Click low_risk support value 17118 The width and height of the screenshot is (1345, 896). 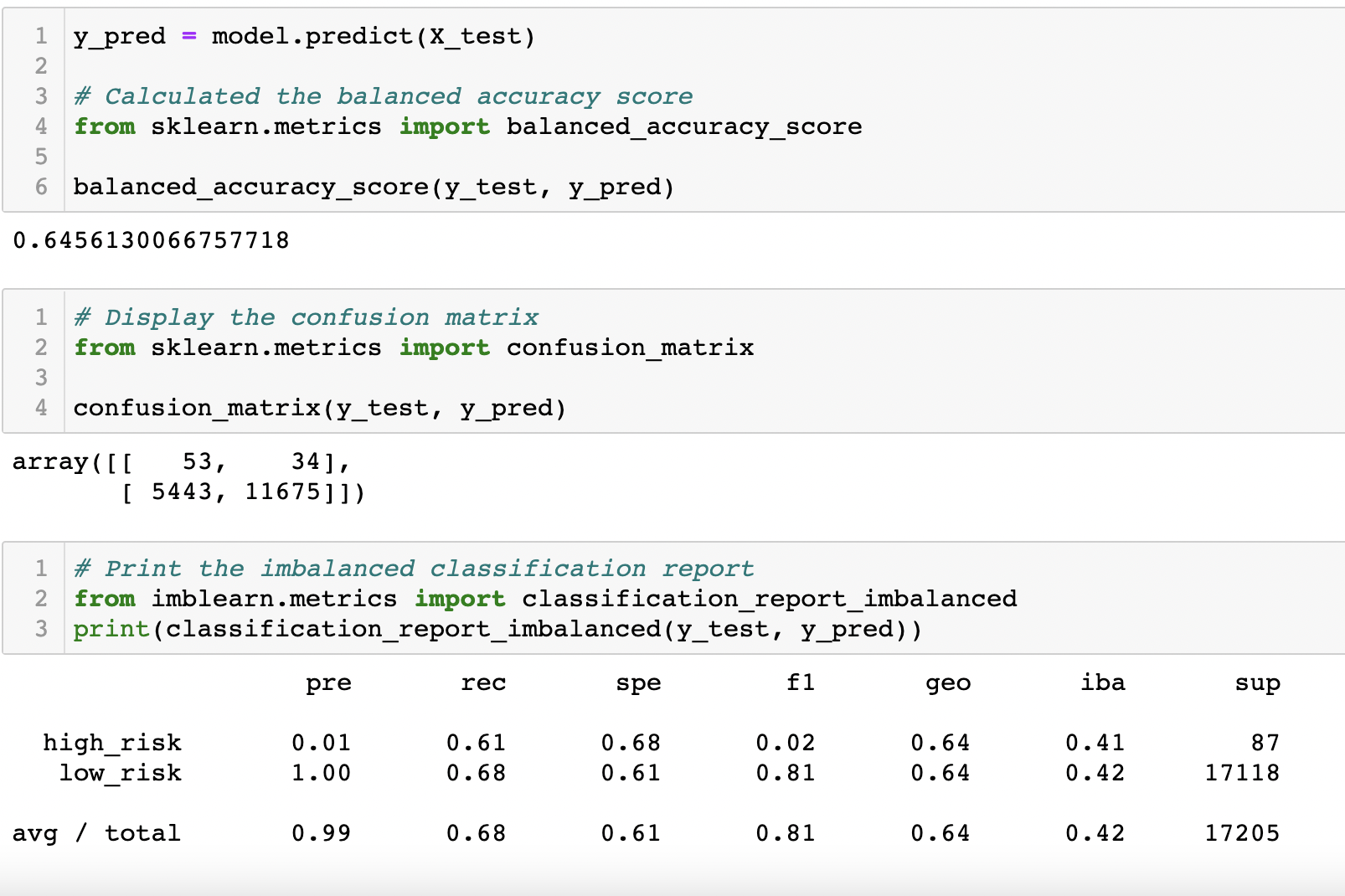click(x=1243, y=774)
